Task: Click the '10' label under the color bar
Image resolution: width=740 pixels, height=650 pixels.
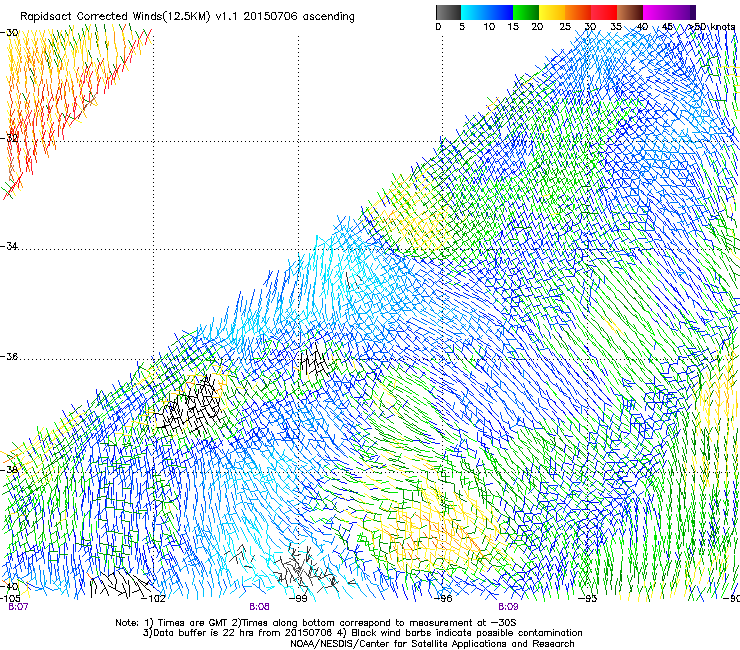Action: click(x=489, y=27)
